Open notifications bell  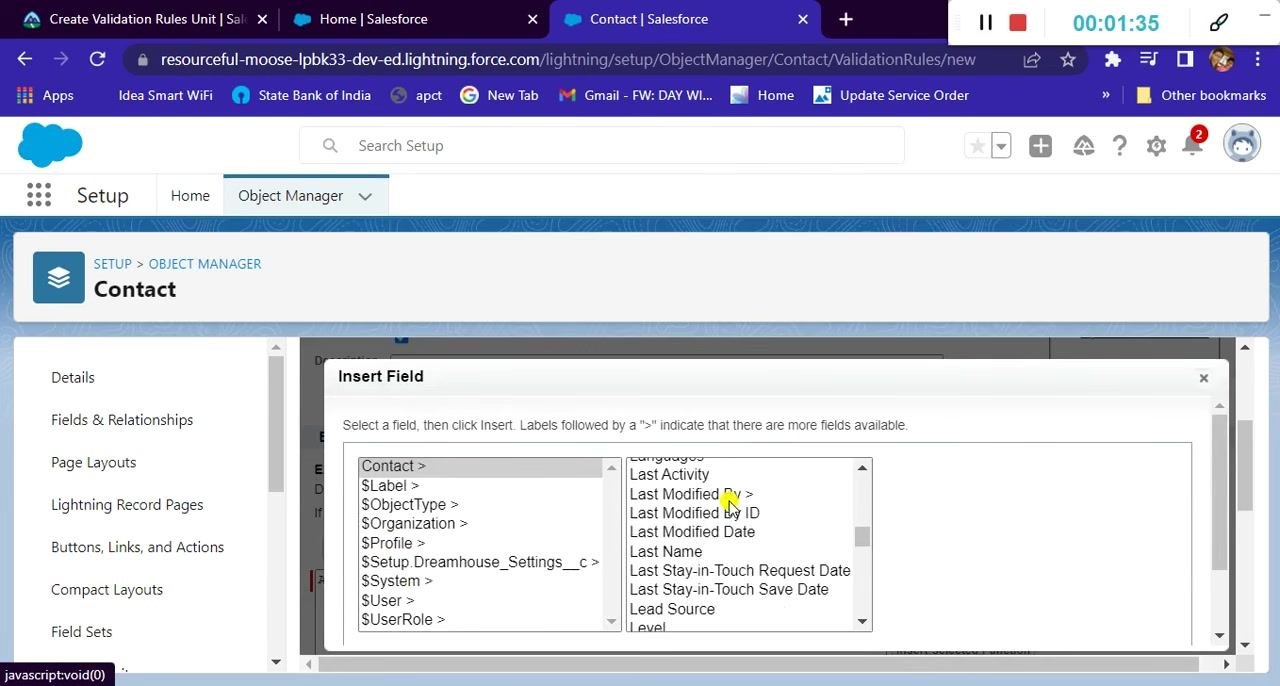click(1192, 146)
